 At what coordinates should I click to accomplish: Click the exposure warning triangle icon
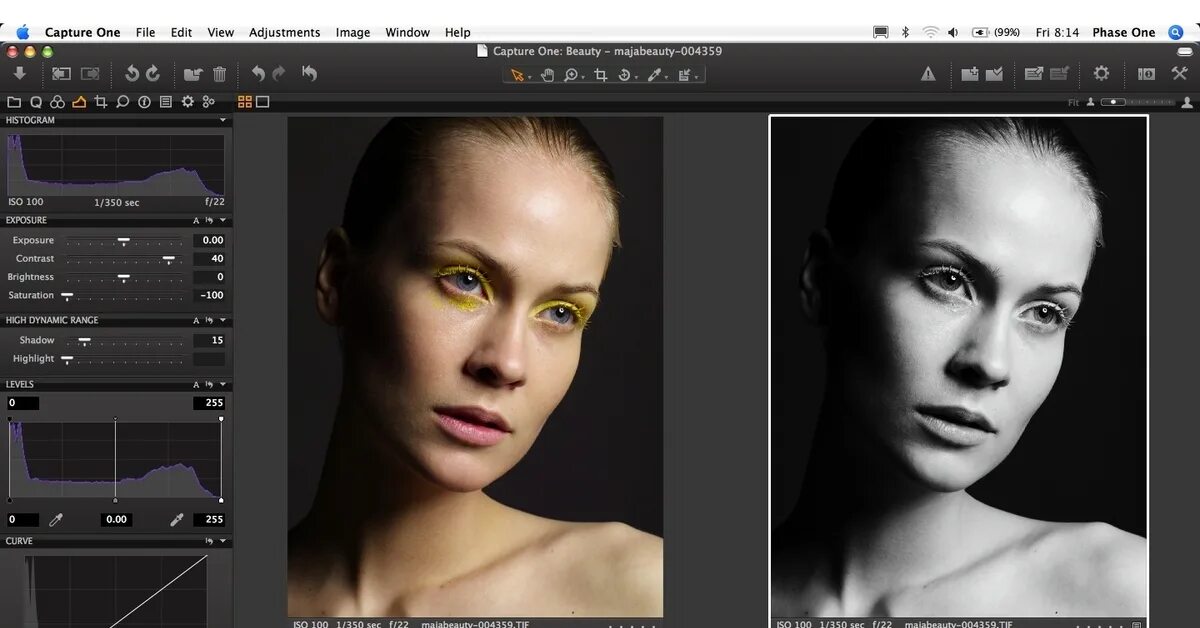[928, 74]
